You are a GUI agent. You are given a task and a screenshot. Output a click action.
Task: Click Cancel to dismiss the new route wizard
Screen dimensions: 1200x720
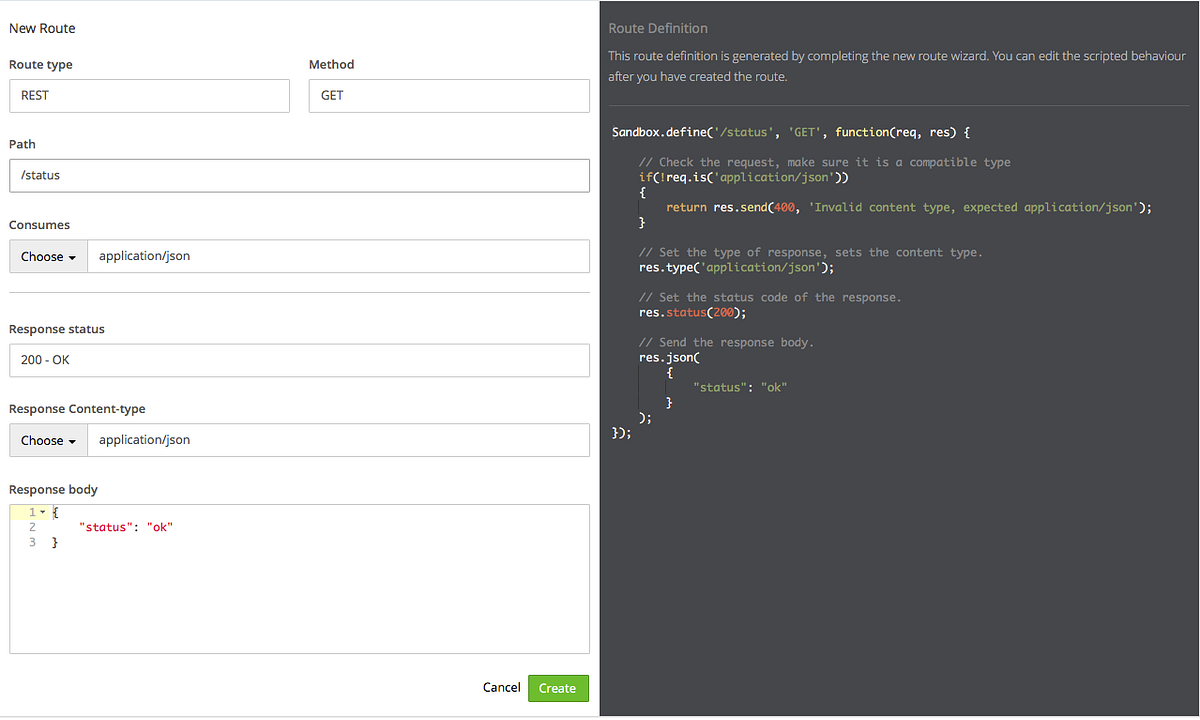501,688
